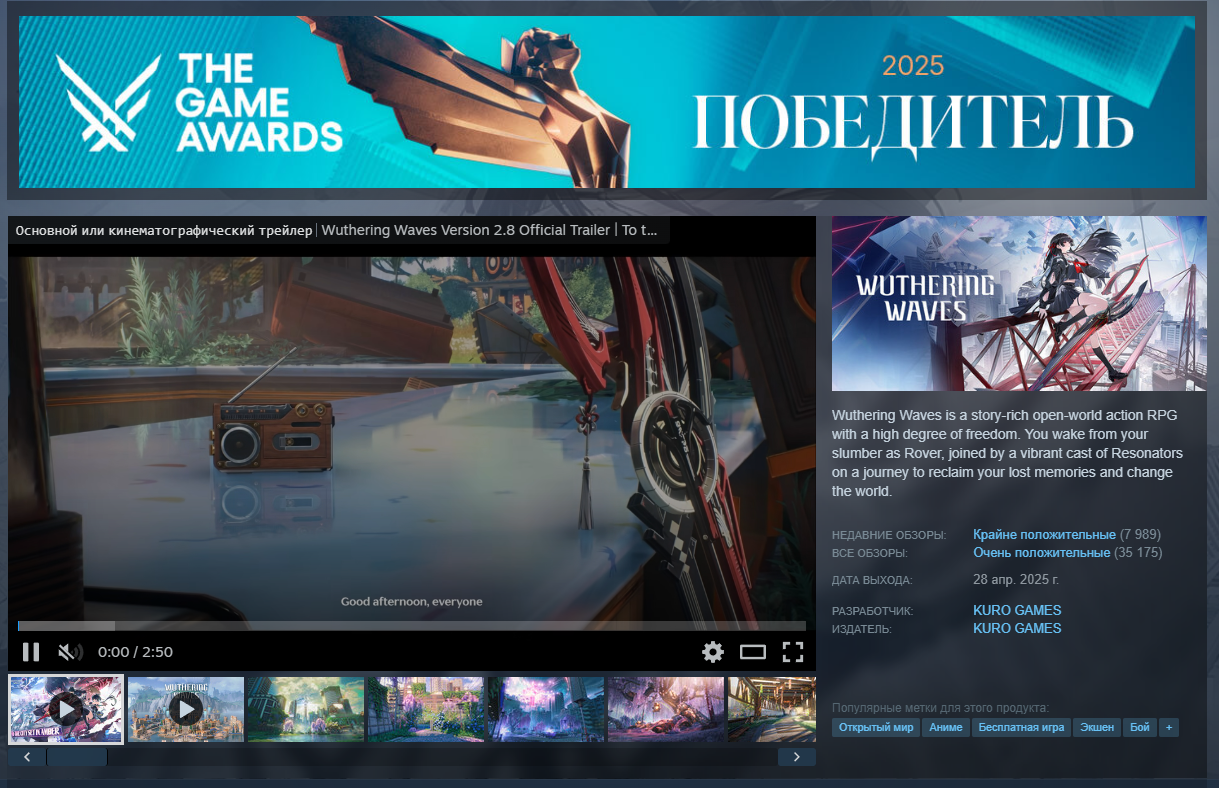Select the 'Экшен' tag
The width and height of the screenshot is (1219, 788).
click(x=1097, y=727)
